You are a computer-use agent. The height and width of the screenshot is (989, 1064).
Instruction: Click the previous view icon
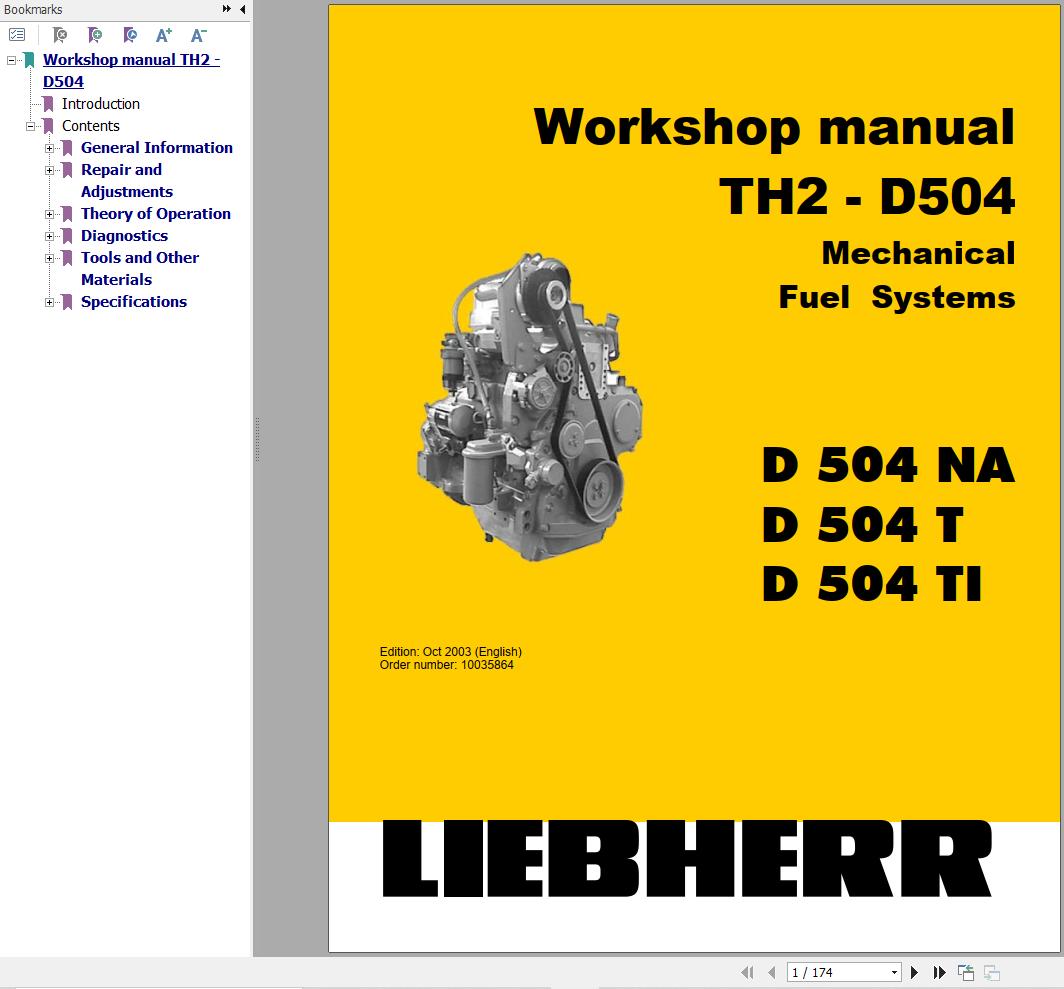[x=966, y=973]
